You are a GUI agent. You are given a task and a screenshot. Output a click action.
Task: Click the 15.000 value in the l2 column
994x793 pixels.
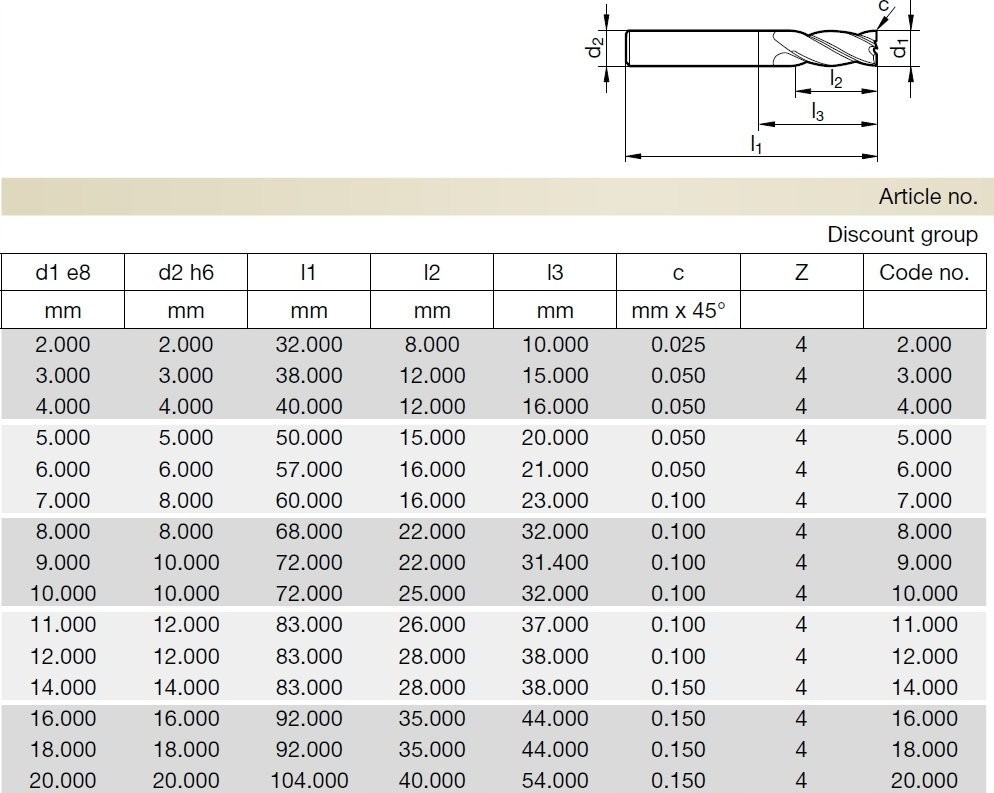432,438
